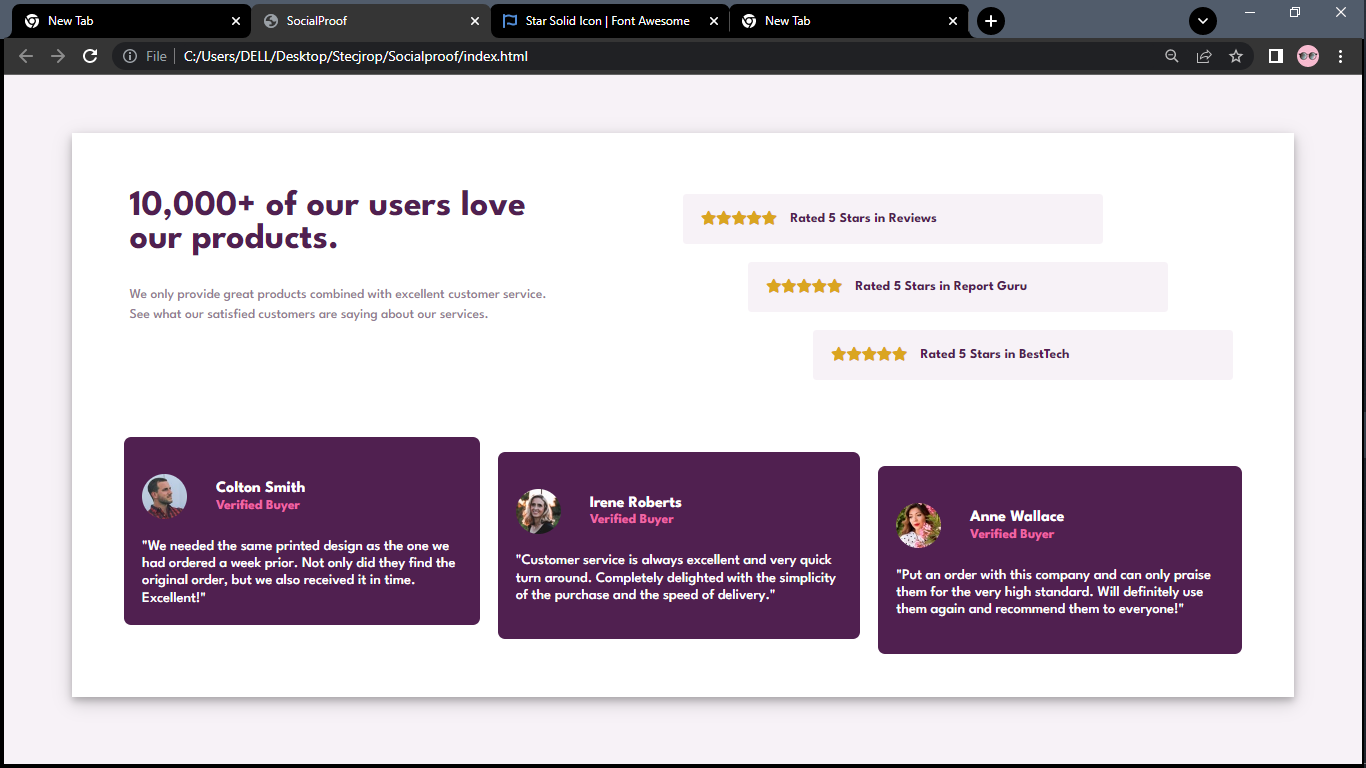
Task: Select the SocialProof tab
Action: (370, 21)
